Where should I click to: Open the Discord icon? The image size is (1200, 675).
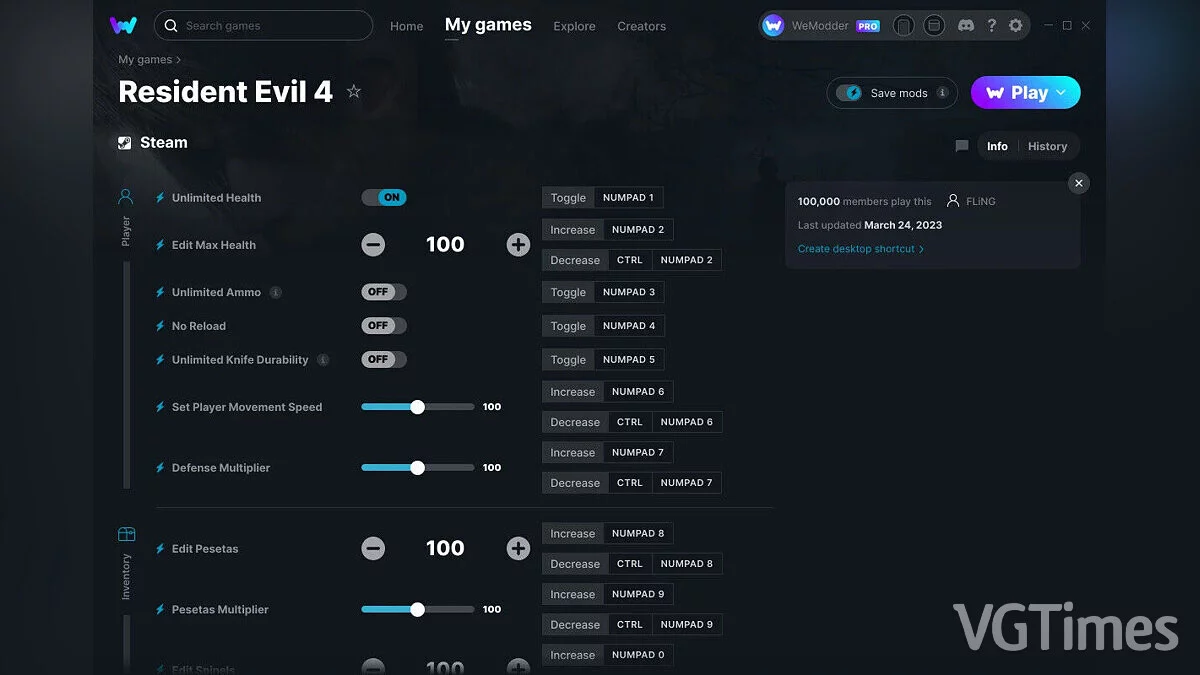pos(966,26)
